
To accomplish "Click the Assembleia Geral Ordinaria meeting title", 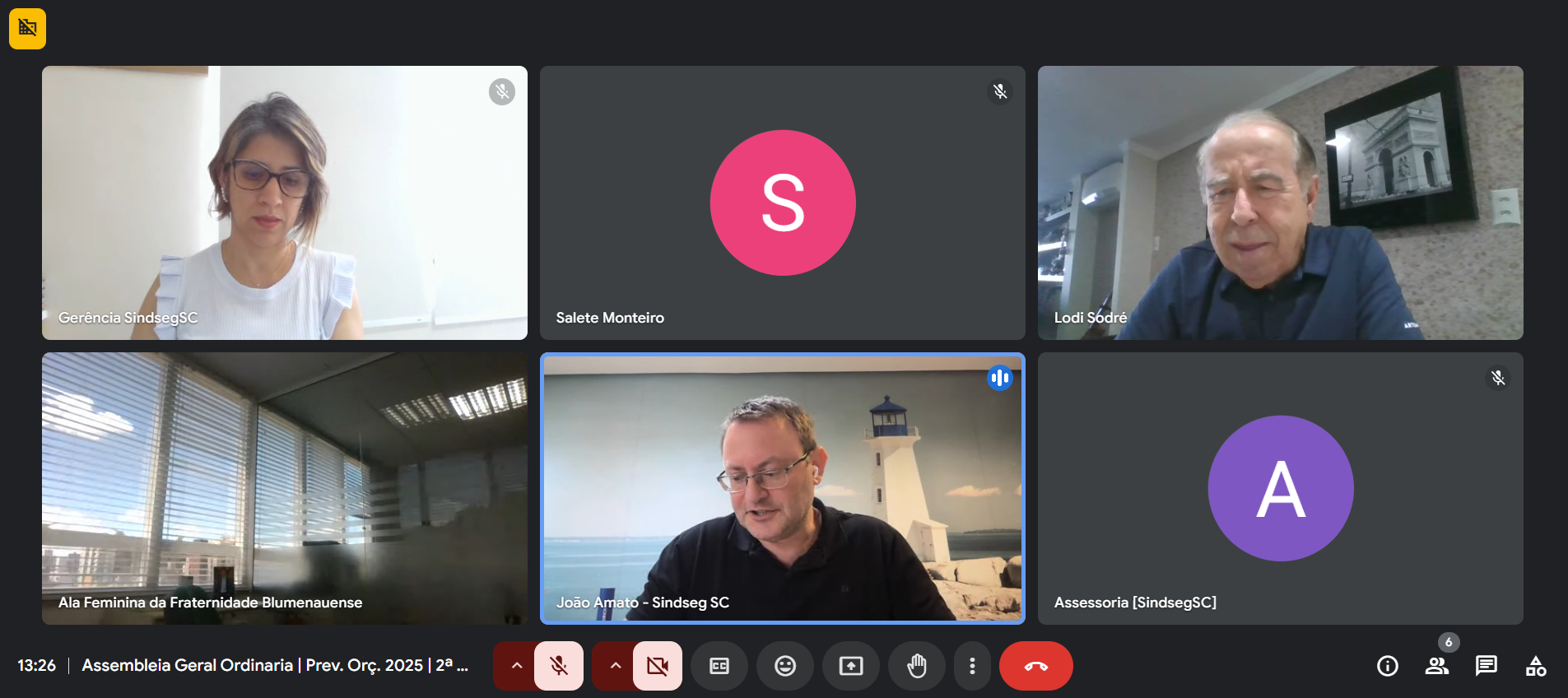I will (275, 665).
